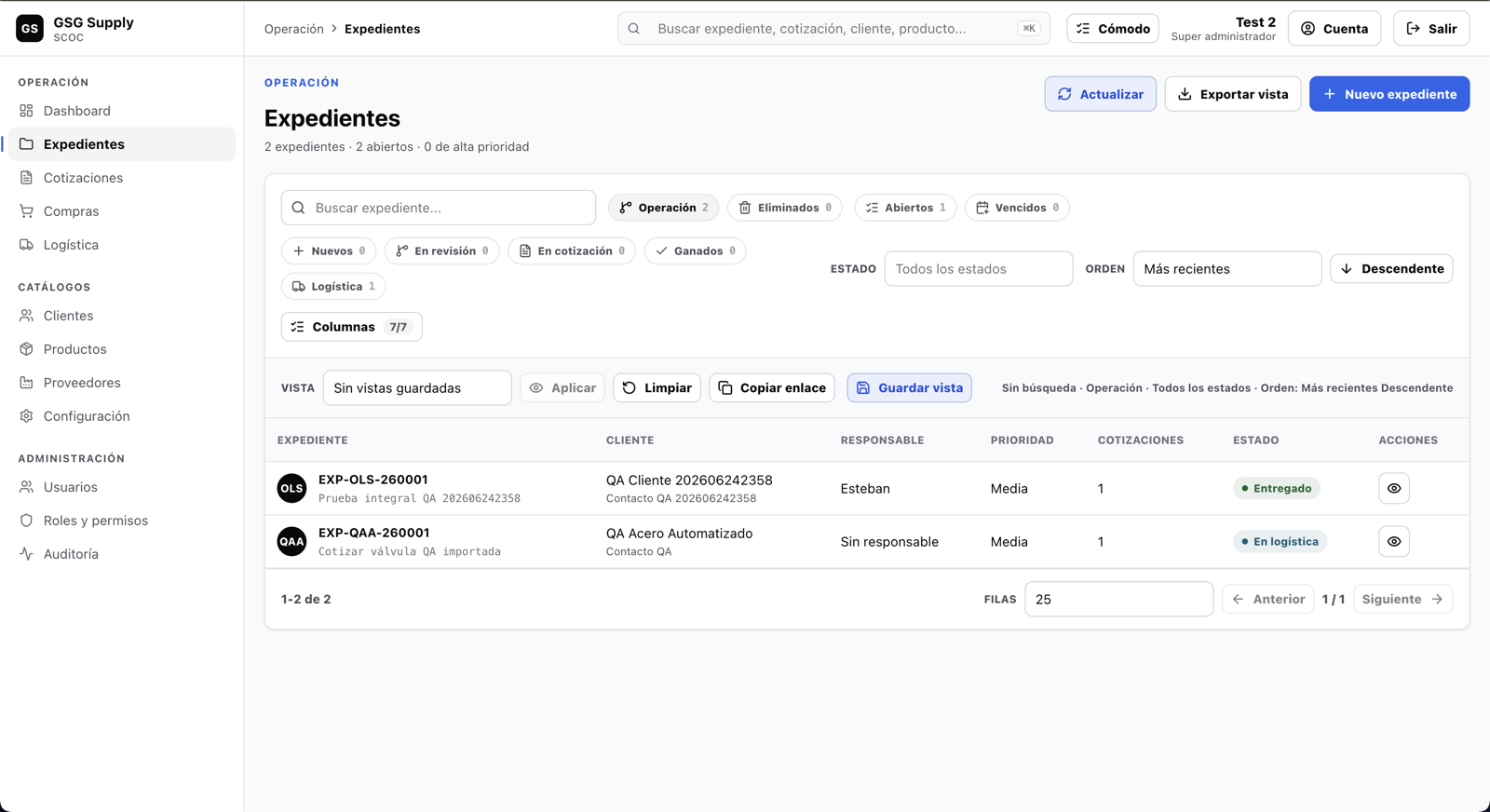Open Compras from the sidebar
The image size is (1490, 812).
(122, 211)
